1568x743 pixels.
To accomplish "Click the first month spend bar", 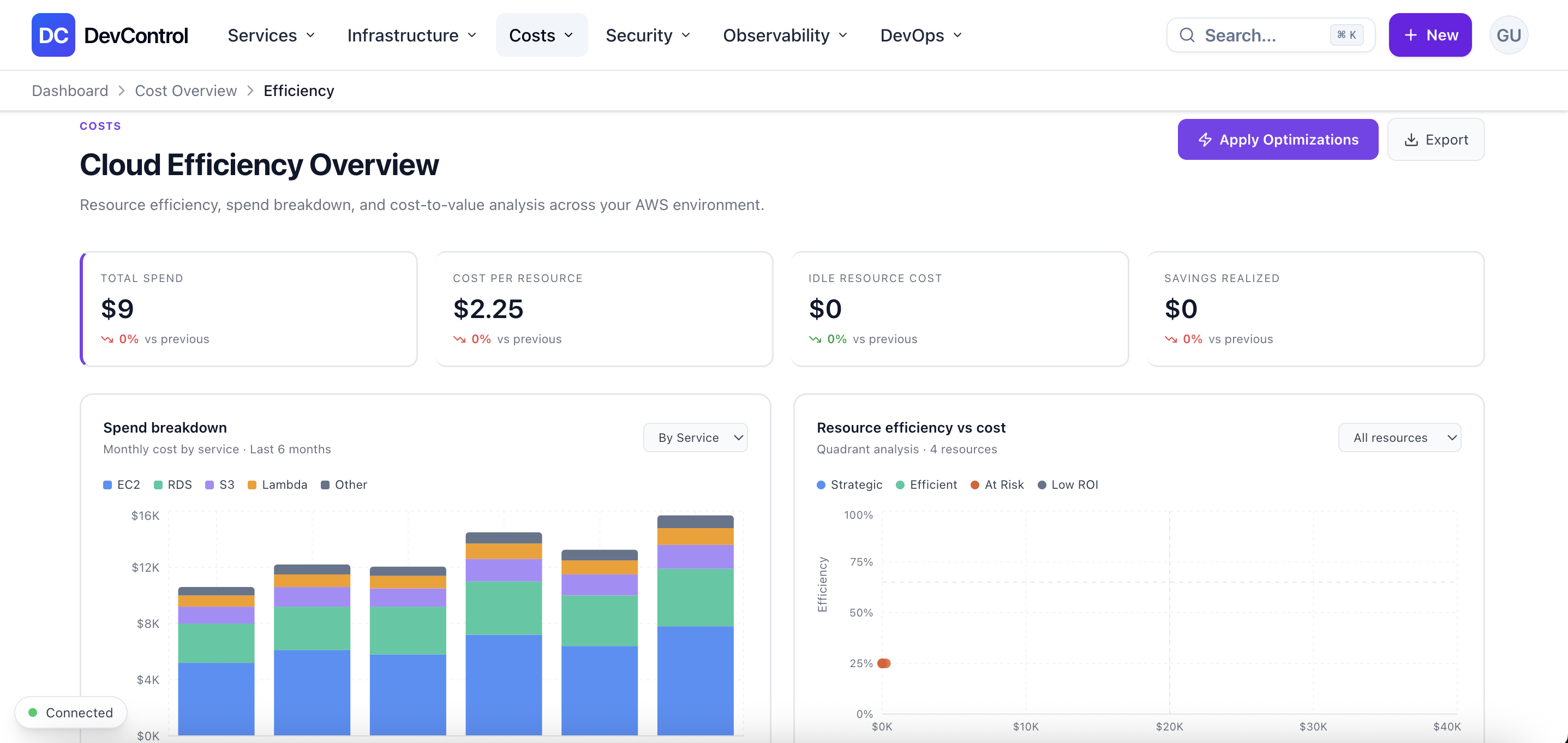I will click(x=216, y=662).
